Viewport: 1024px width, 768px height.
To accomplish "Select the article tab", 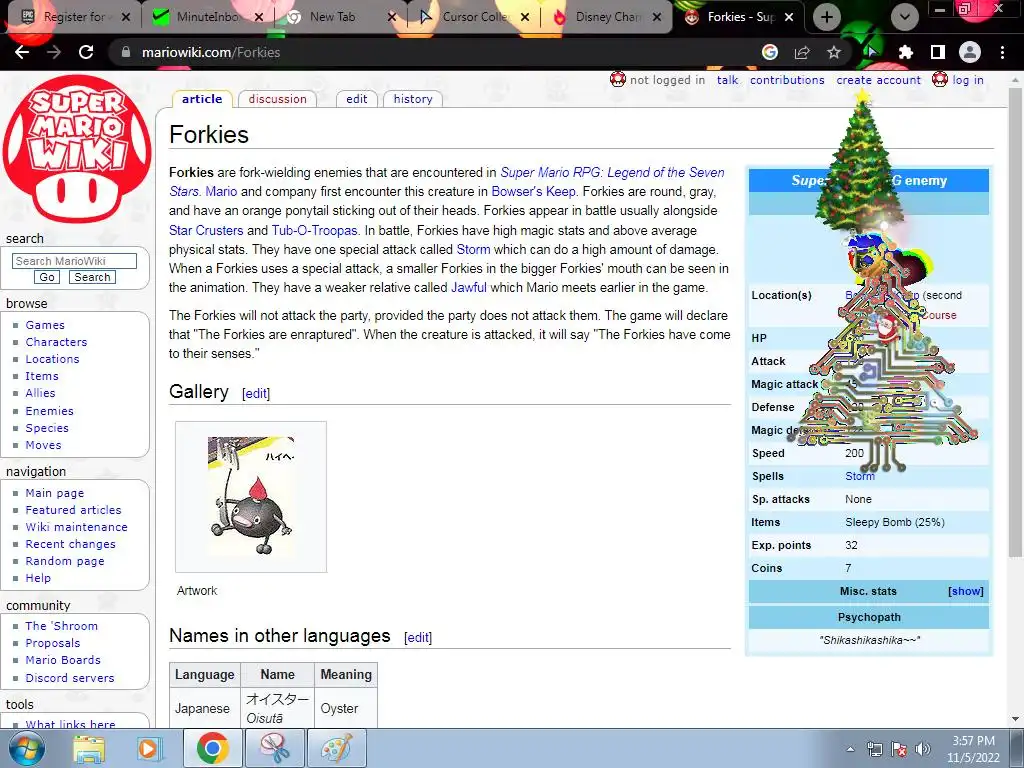I will coord(202,99).
